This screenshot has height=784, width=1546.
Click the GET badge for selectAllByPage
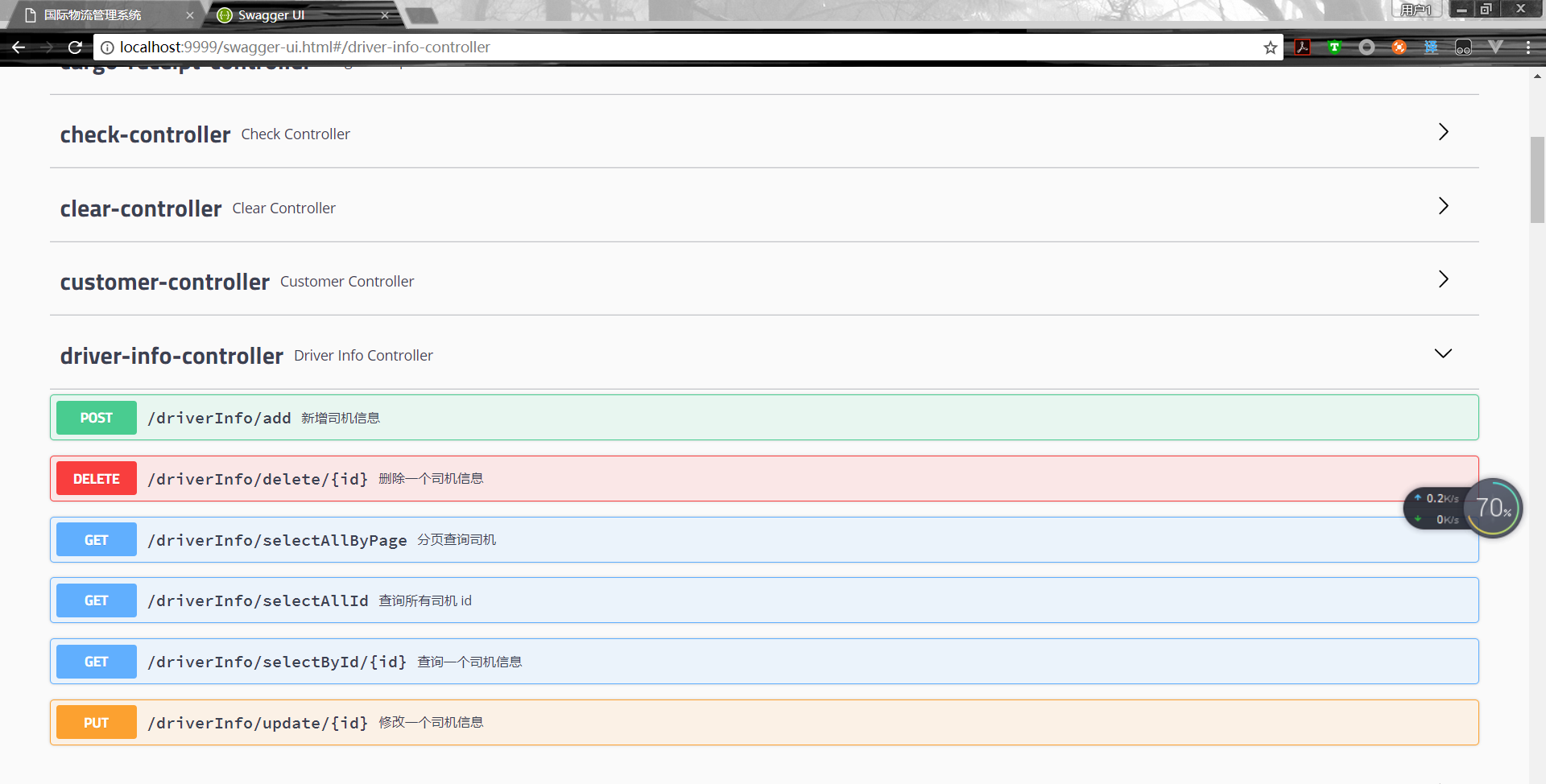[97, 540]
